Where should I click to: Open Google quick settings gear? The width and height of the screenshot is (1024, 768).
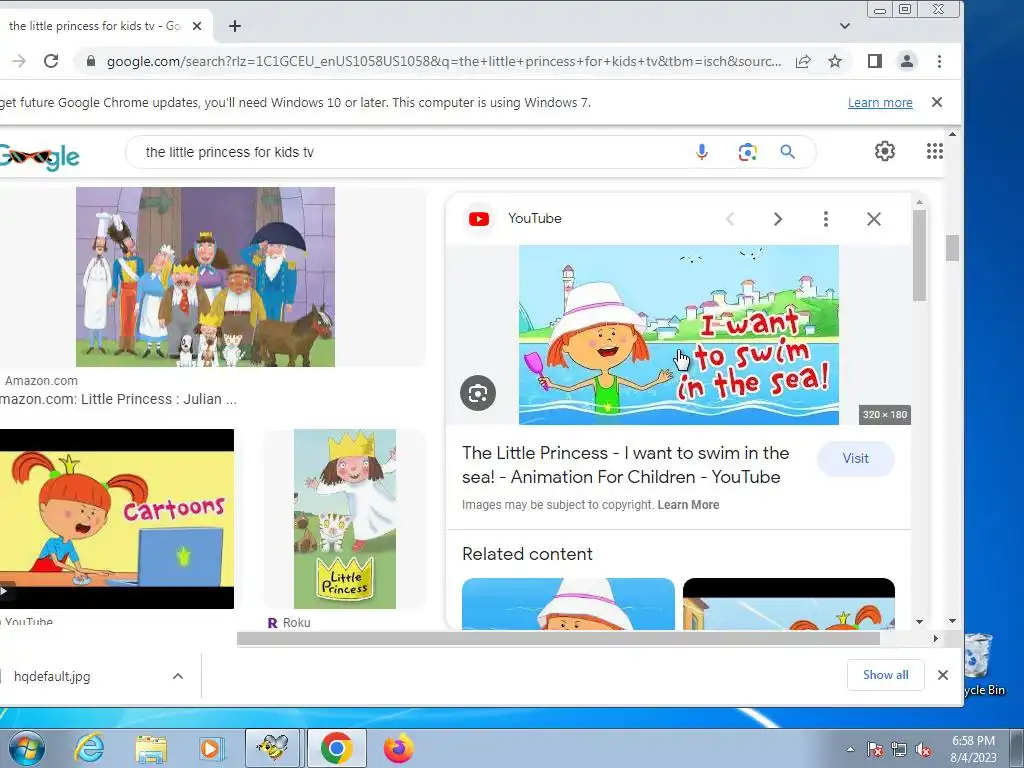tap(884, 152)
